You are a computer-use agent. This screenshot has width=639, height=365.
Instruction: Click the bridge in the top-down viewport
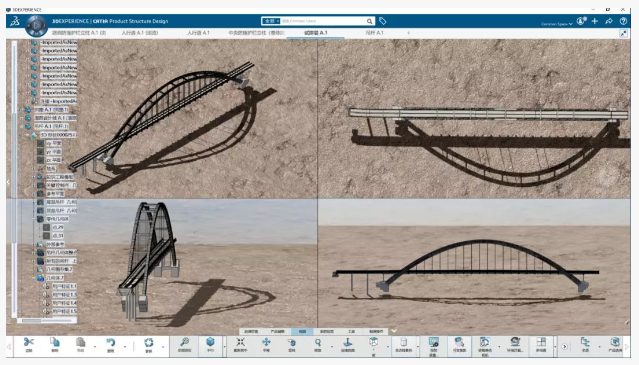[x=489, y=114]
